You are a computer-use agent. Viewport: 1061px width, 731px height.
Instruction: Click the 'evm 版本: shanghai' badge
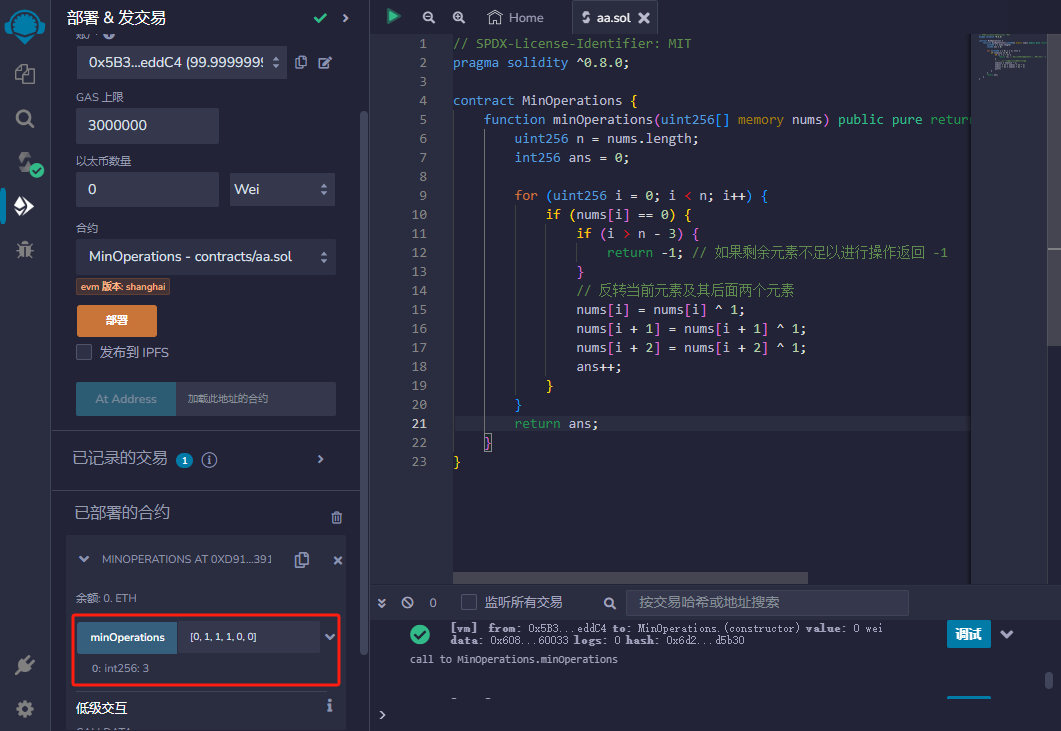click(x=122, y=287)
